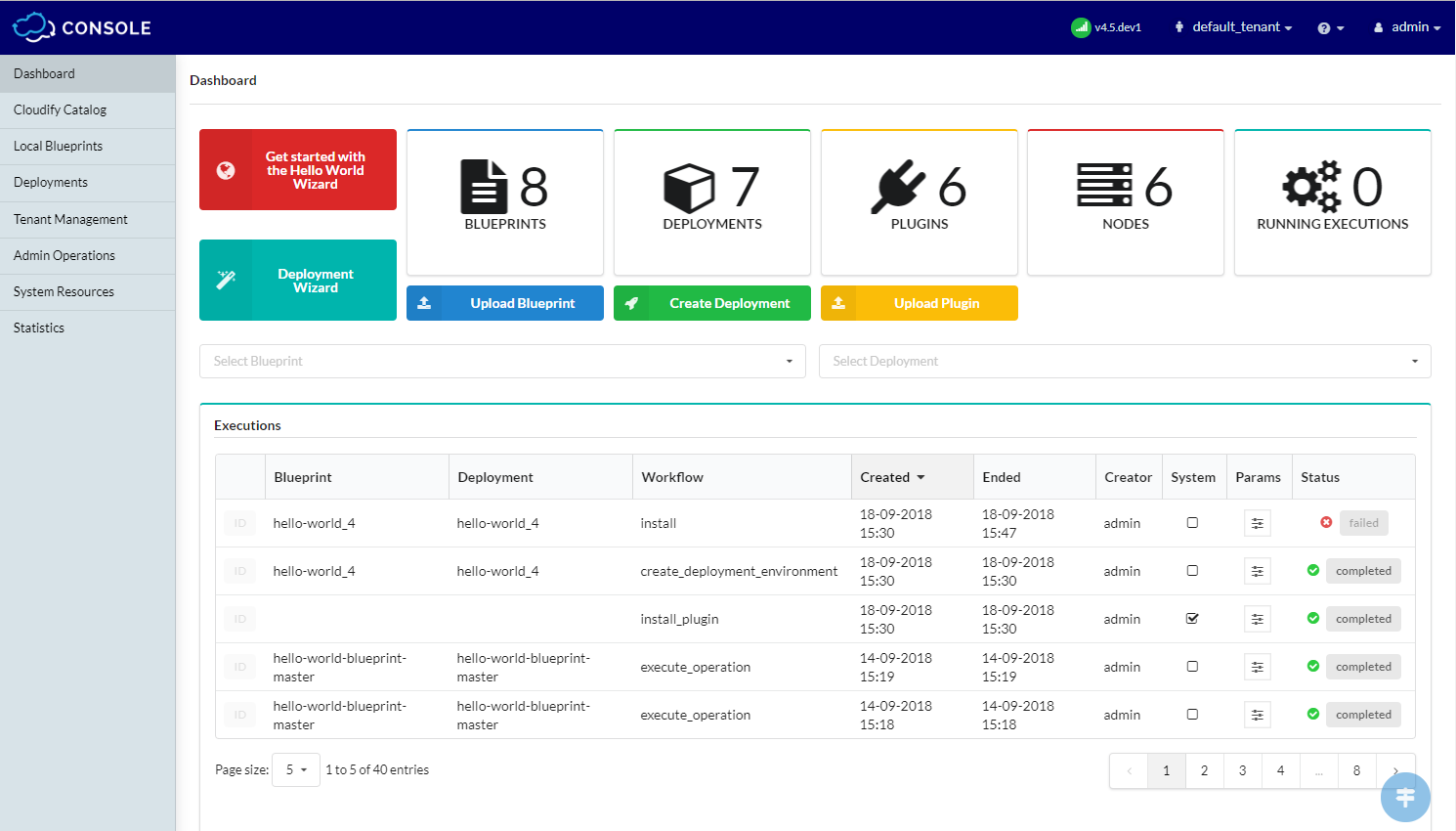Open Admin Operations page
Screen dimensions: 1456x831
pos(88,255)
